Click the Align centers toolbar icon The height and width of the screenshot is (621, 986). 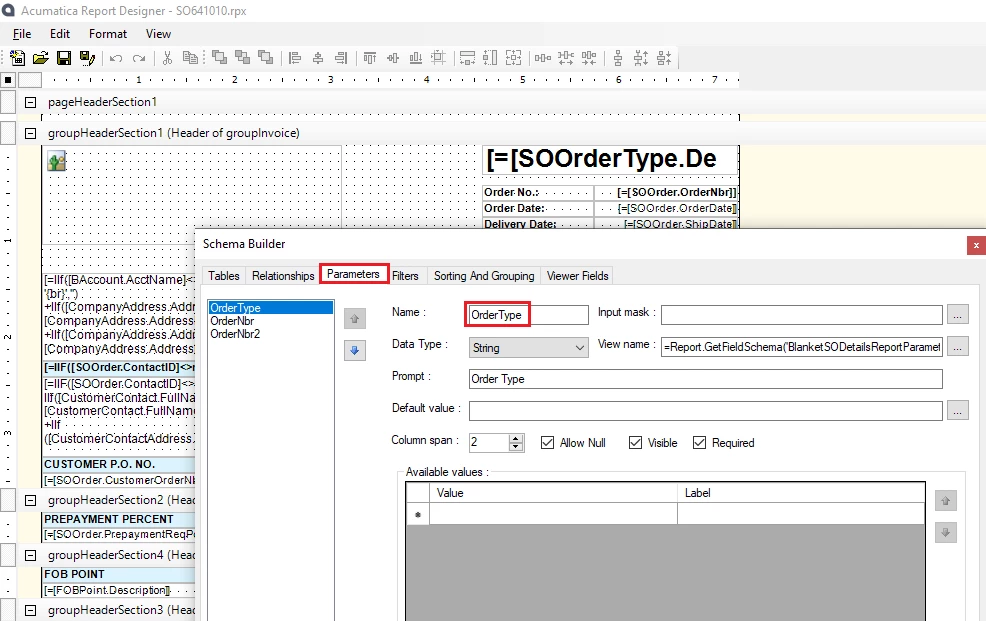[318, 58]
